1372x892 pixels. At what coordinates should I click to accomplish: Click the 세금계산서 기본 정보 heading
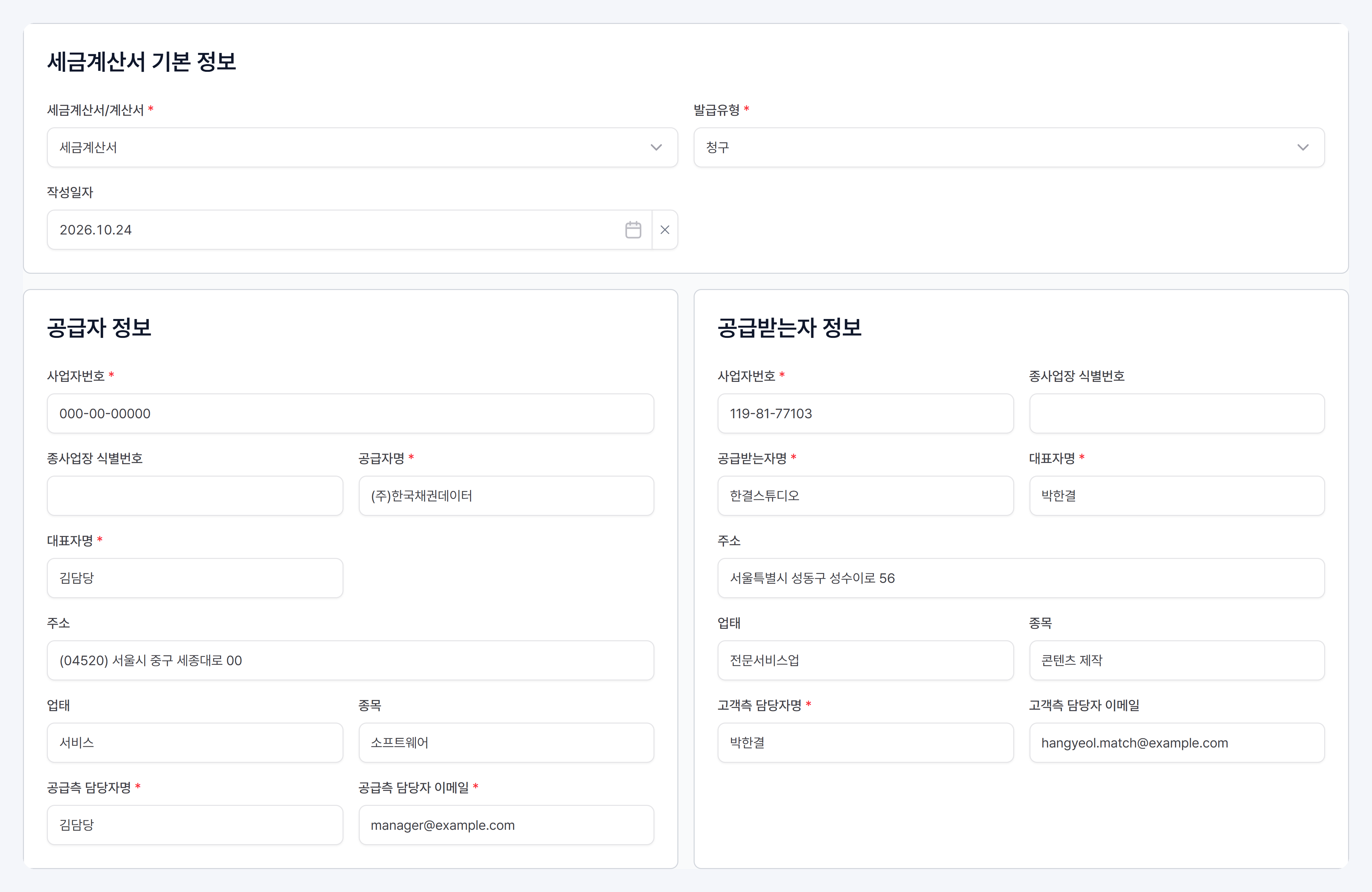[x=142, y=62]
